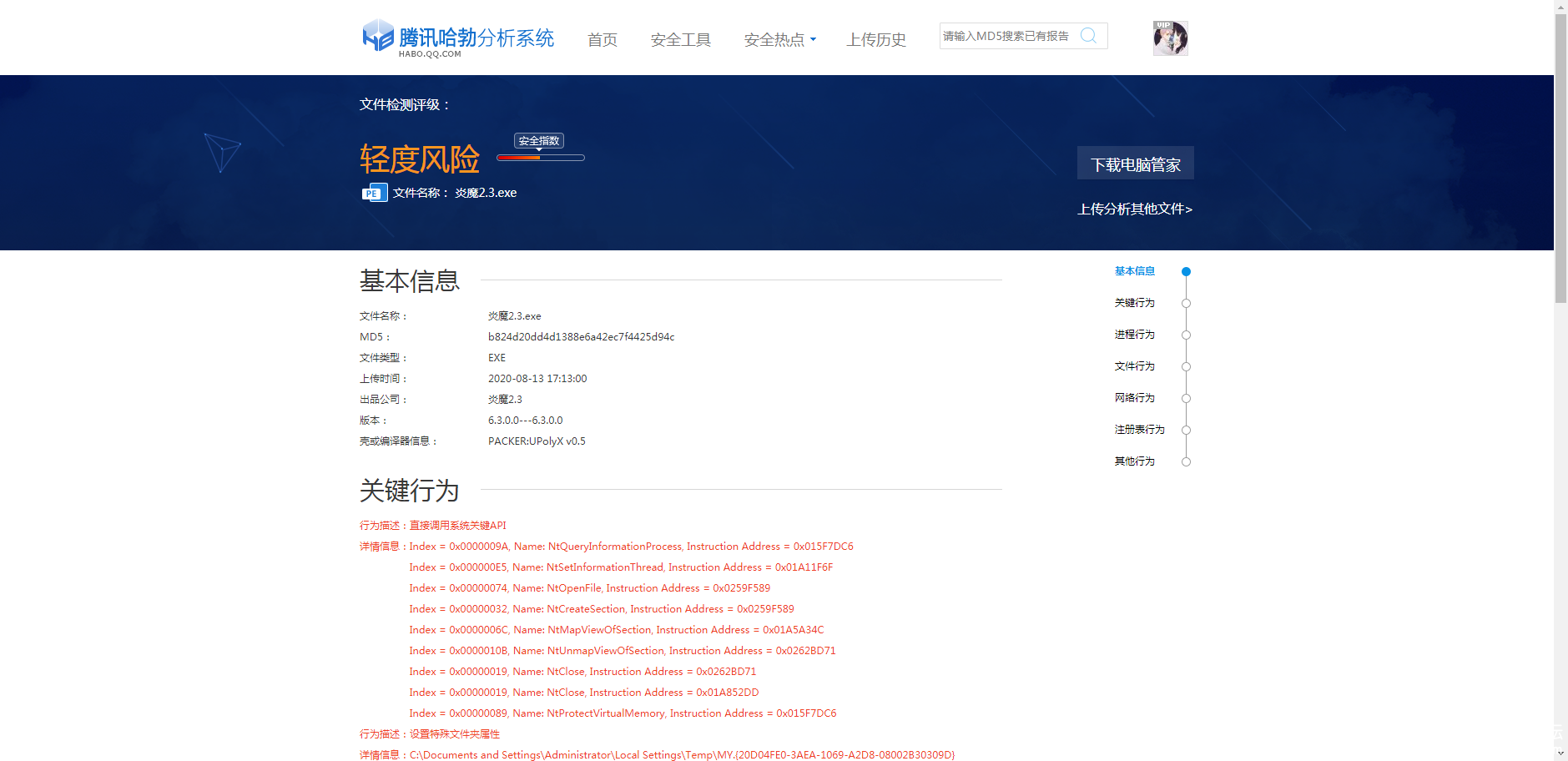
Task: Select the 进程行为 timeline dot
Action: (1186, 335)
